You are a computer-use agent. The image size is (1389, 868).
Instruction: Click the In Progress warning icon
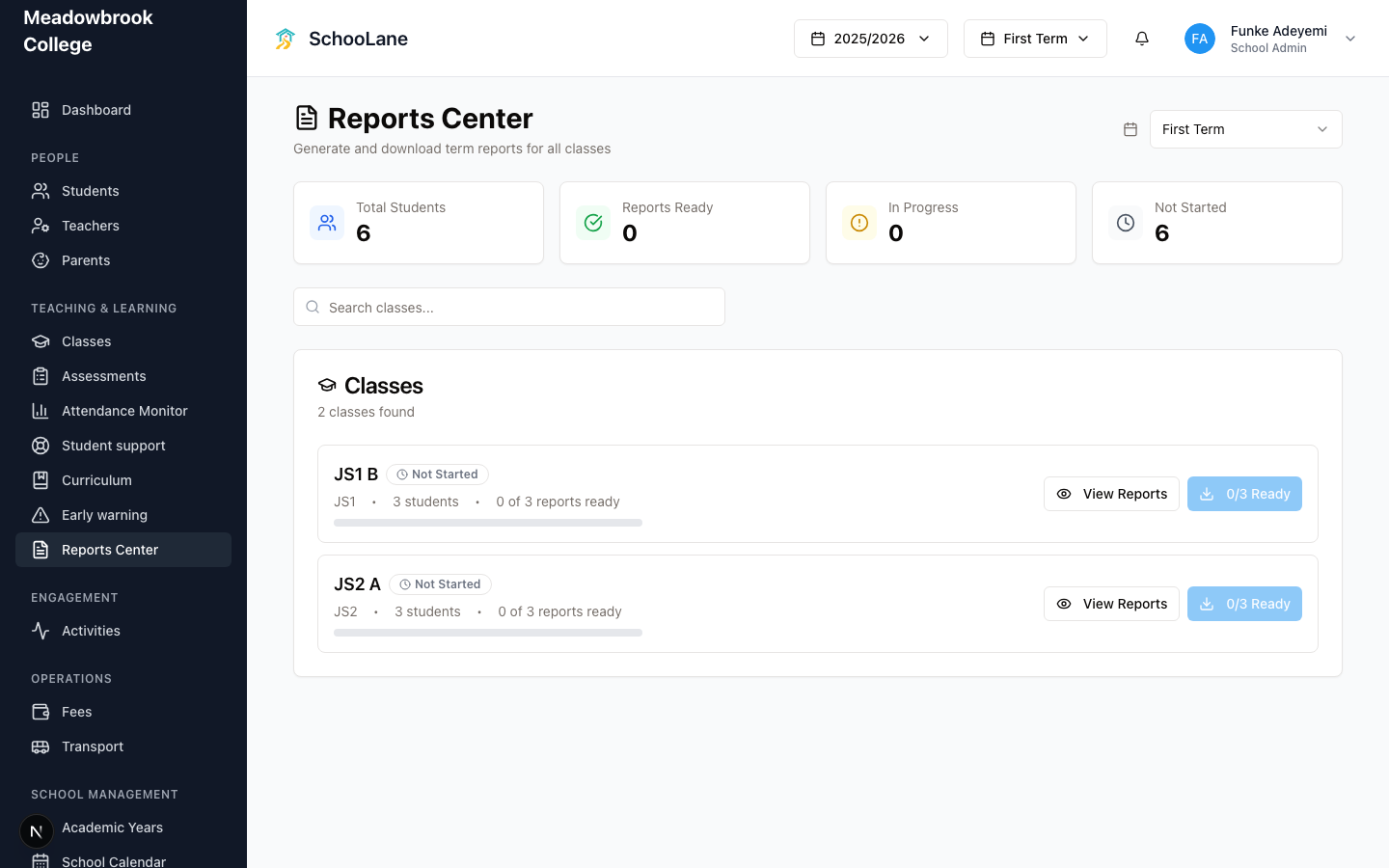tap(859, 223)
